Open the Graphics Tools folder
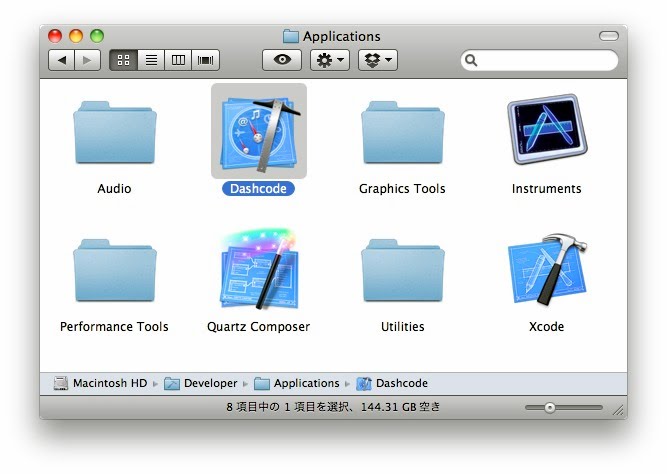Image resolution: width=667 pixels, height=474 pixels. (x=402, y=135)
